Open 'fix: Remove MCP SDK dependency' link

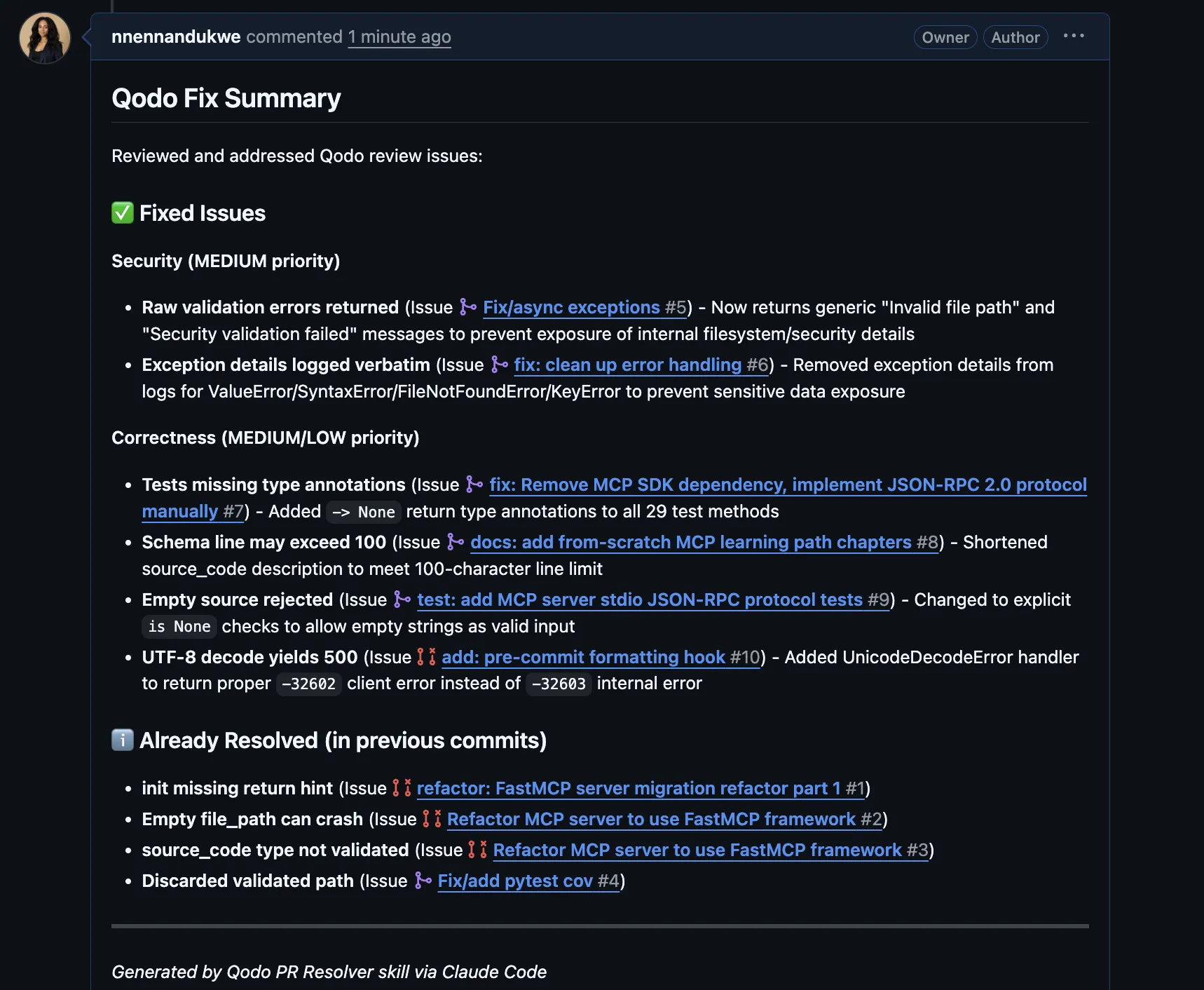(787, 484)
